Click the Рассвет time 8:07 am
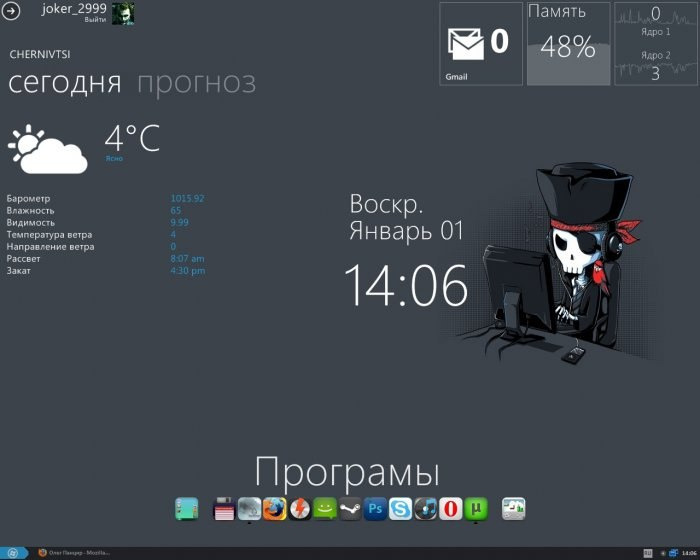The width and height of the screenshot is (700, 560). 187,259
